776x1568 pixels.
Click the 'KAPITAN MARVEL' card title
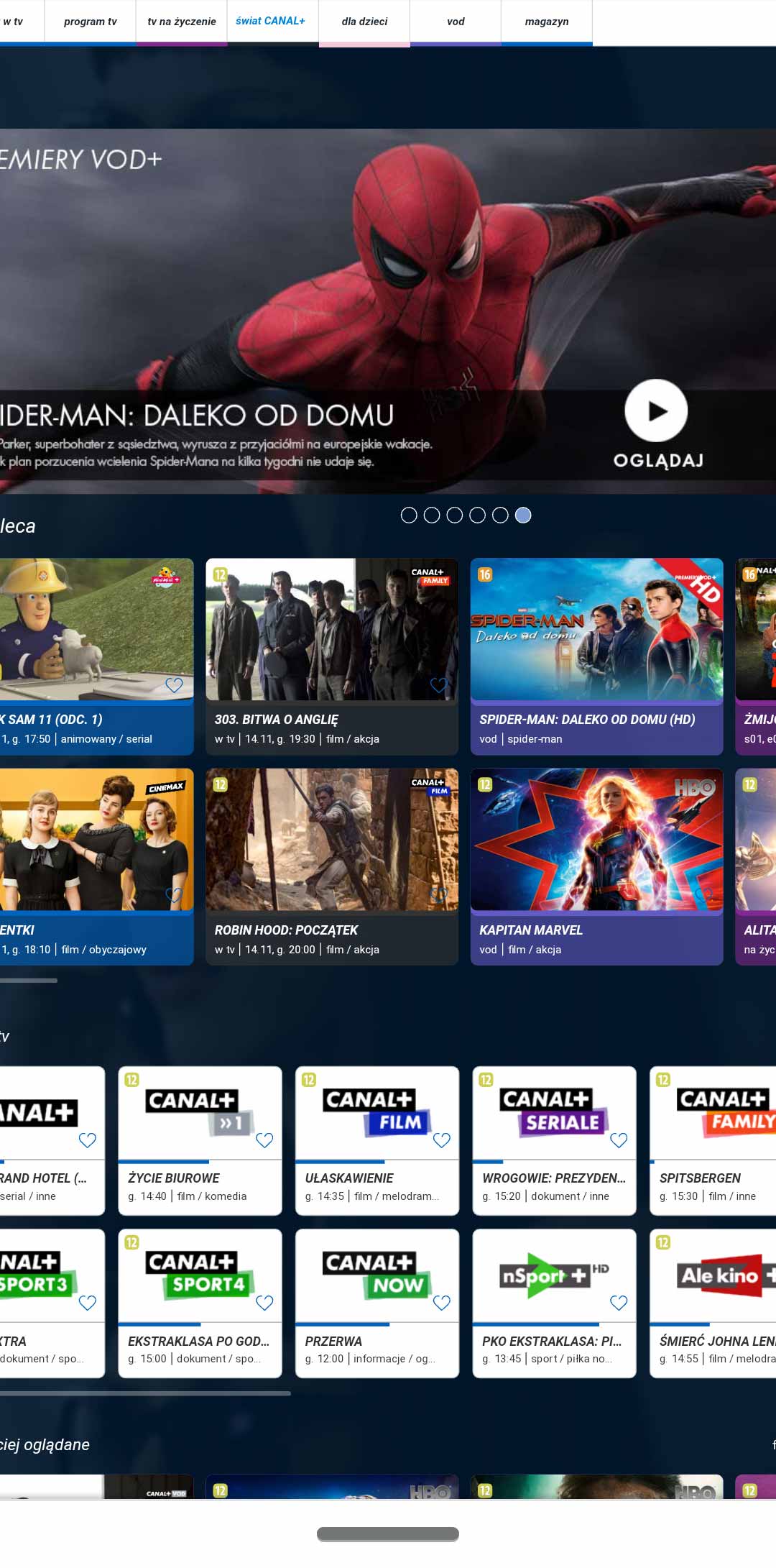[x=531, y=930]
